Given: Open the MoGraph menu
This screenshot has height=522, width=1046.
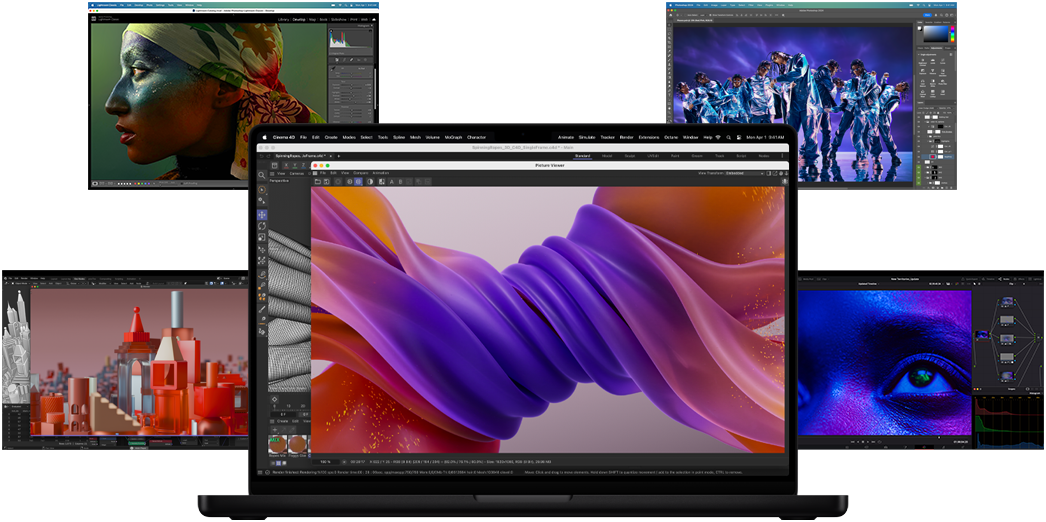Looking at the screenshot, I should (453, 137).
